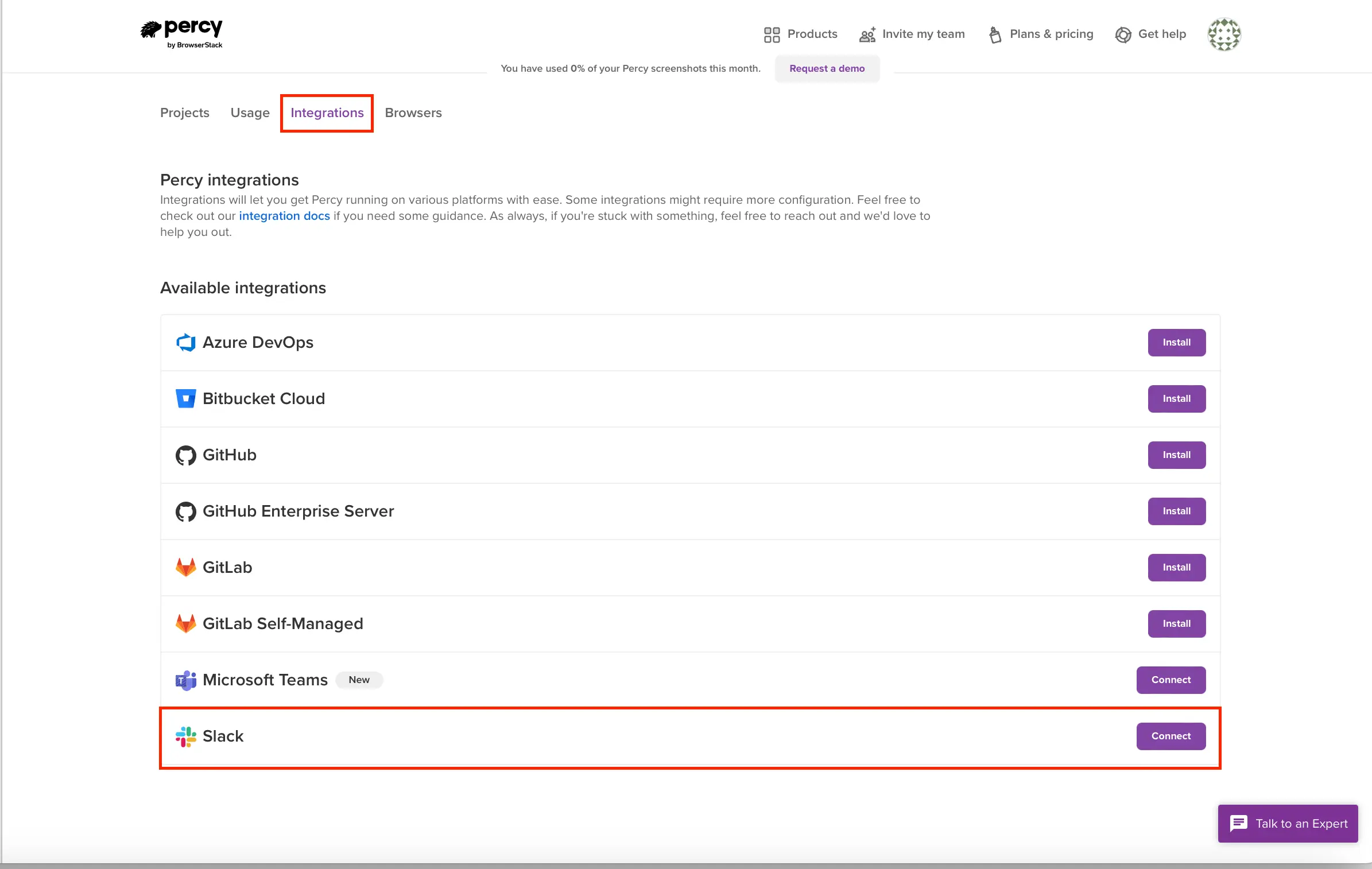
Task: Click the Get help lifebuoy icon
Action: point(1123,35)
